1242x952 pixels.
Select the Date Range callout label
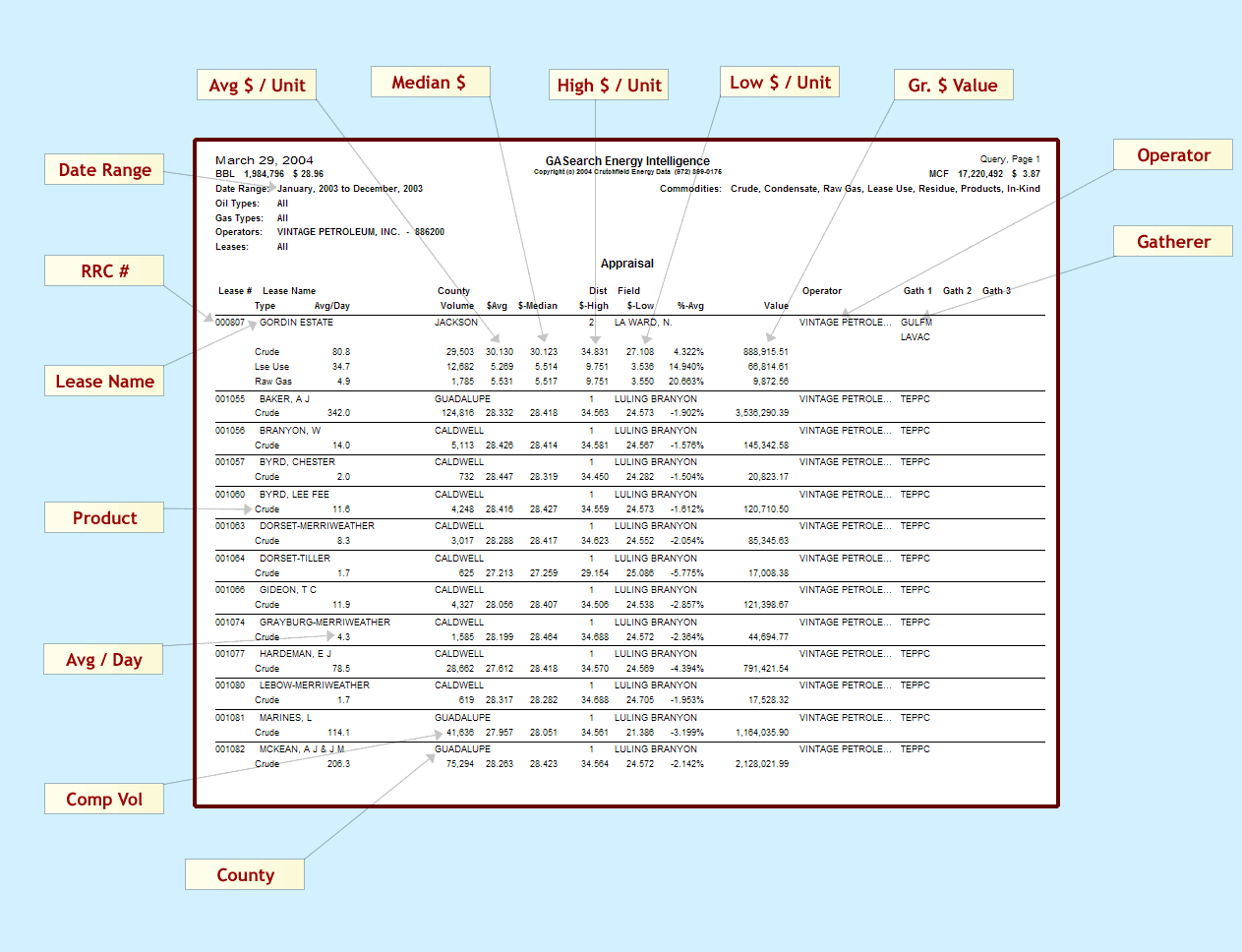click(104, 170)
